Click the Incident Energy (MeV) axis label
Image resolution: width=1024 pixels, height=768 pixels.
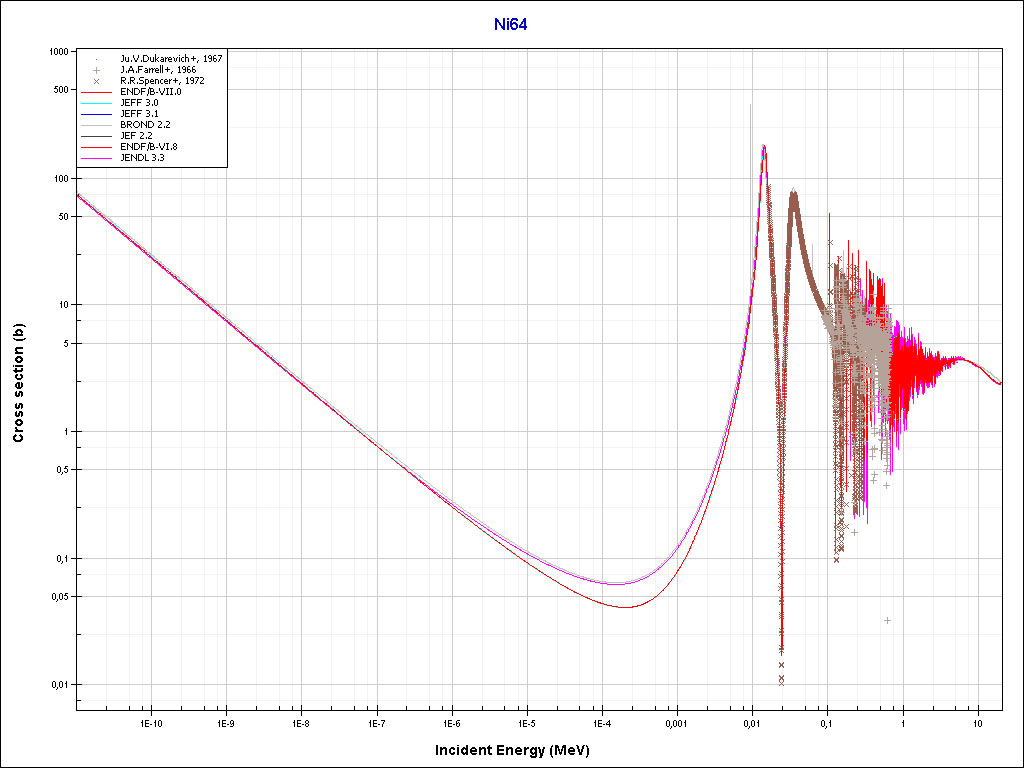click(519, 750)
